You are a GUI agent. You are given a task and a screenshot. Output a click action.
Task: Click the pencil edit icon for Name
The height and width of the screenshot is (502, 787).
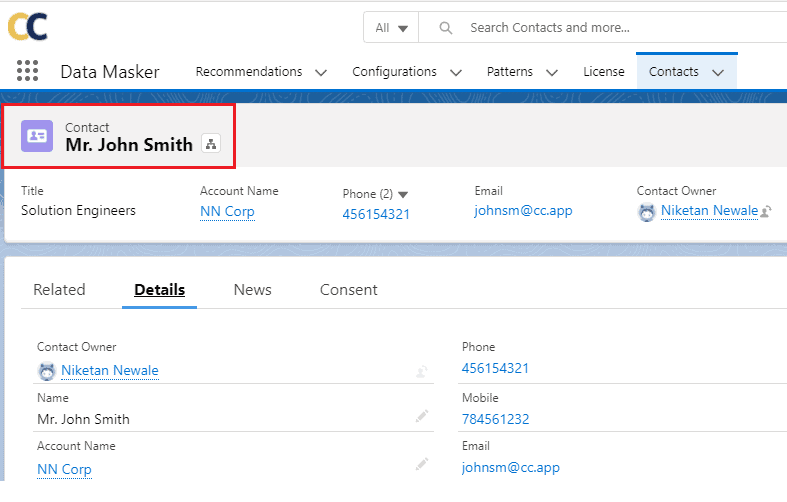click(422, 416)
